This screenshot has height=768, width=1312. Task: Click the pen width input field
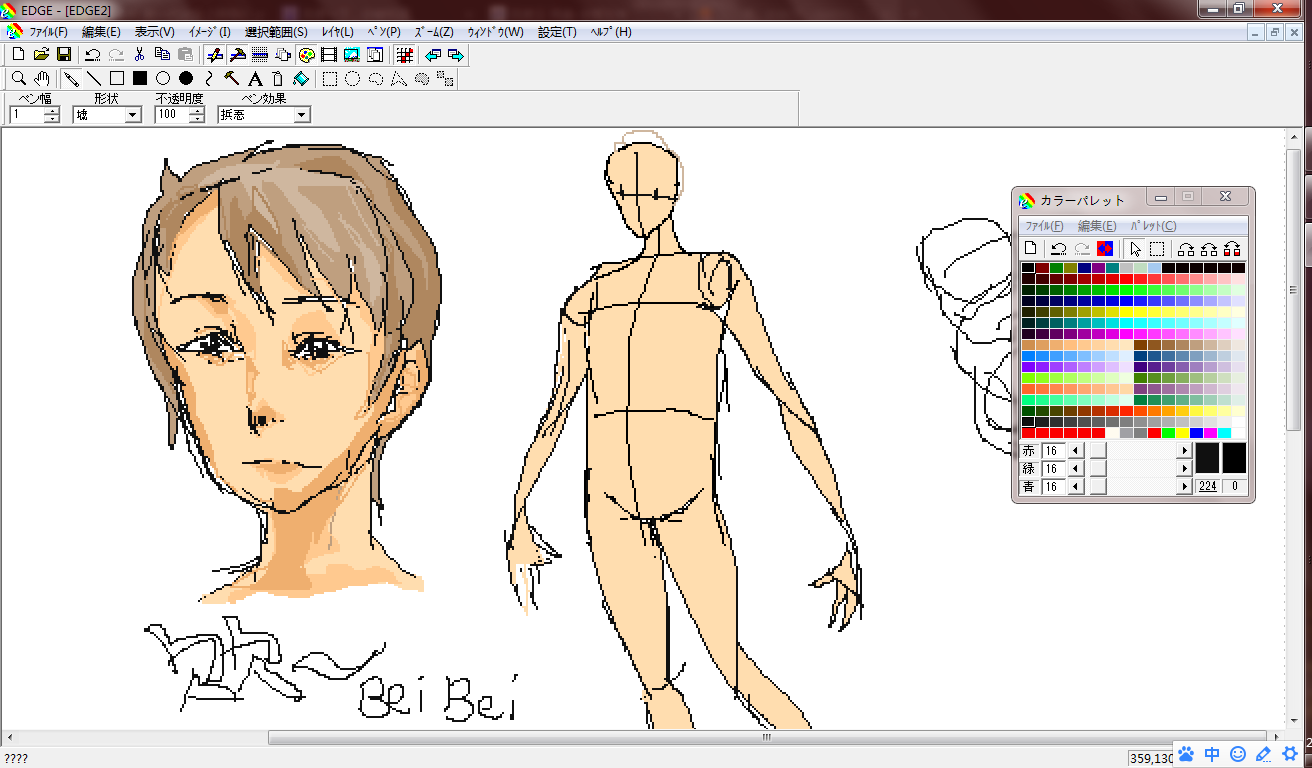click(x=27, y=115)
